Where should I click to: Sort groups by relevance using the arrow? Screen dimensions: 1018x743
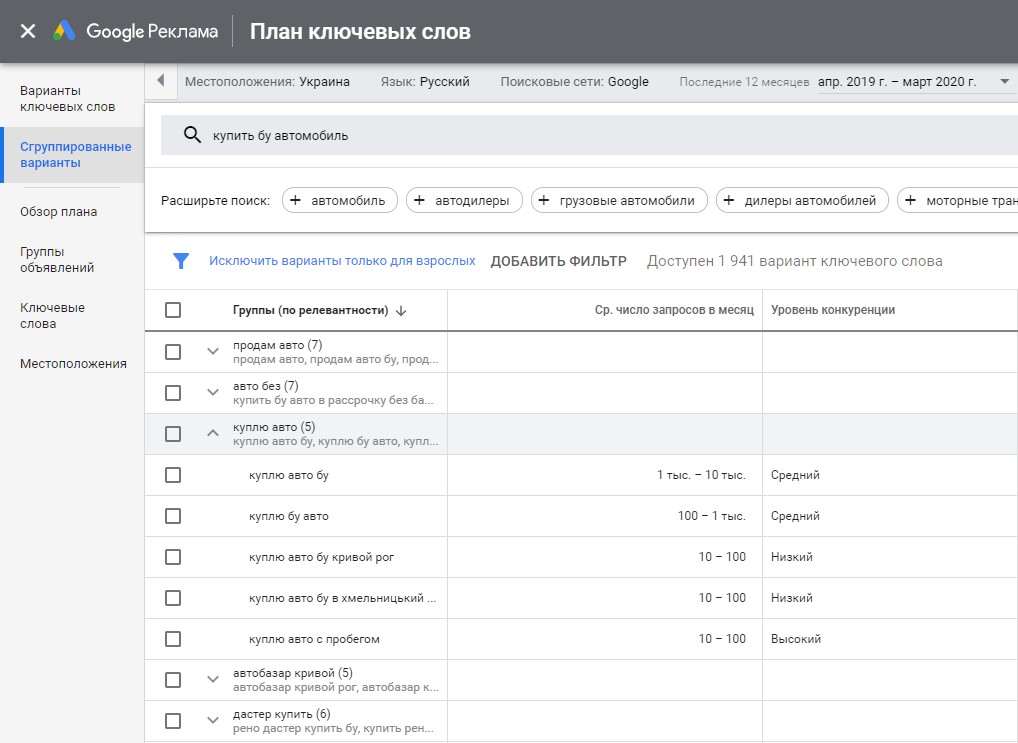click(401, 311)
